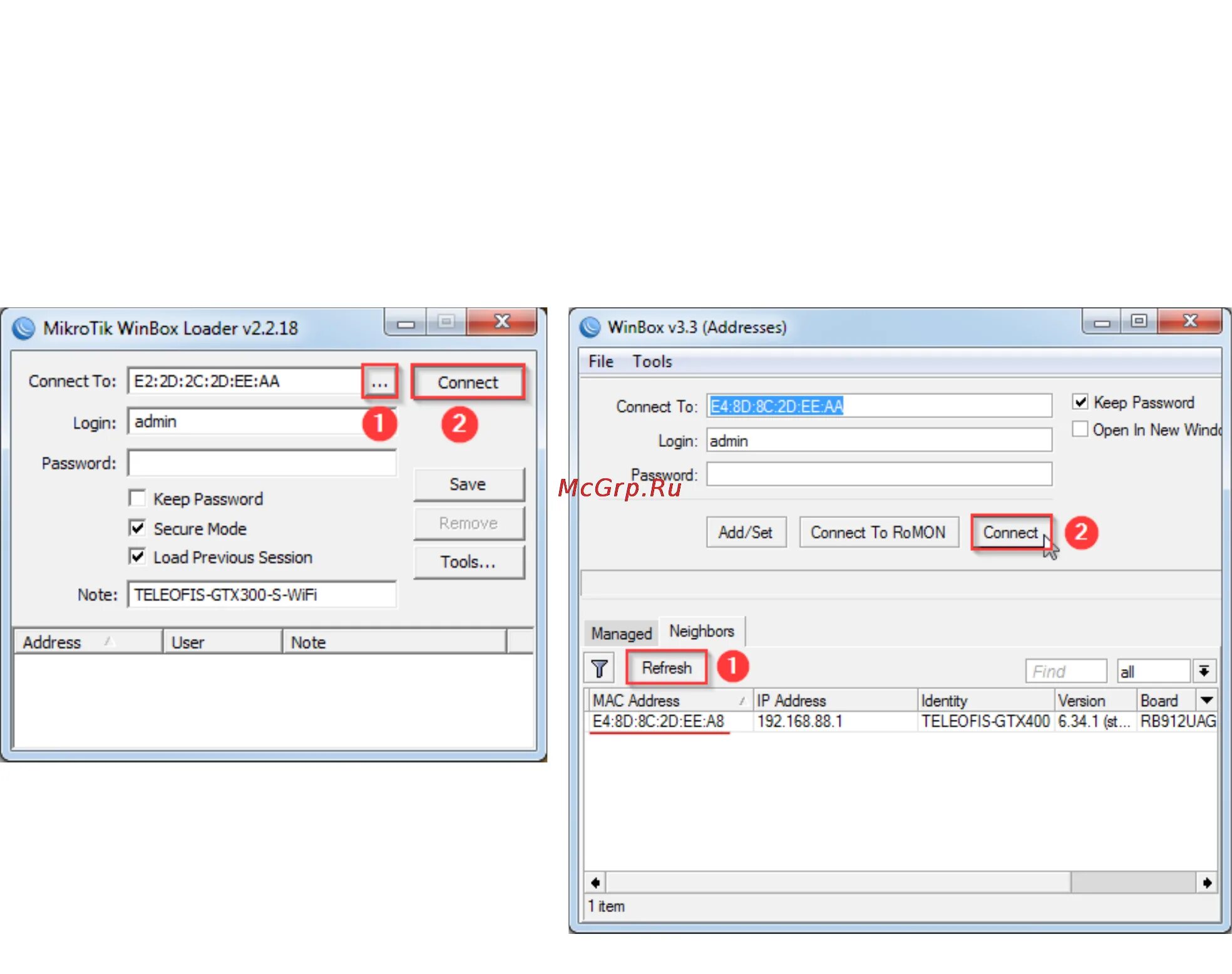Viewport: 1232px width, 974px height.
Task: Click the Connect To RoMON button
Action: (878, 532)
